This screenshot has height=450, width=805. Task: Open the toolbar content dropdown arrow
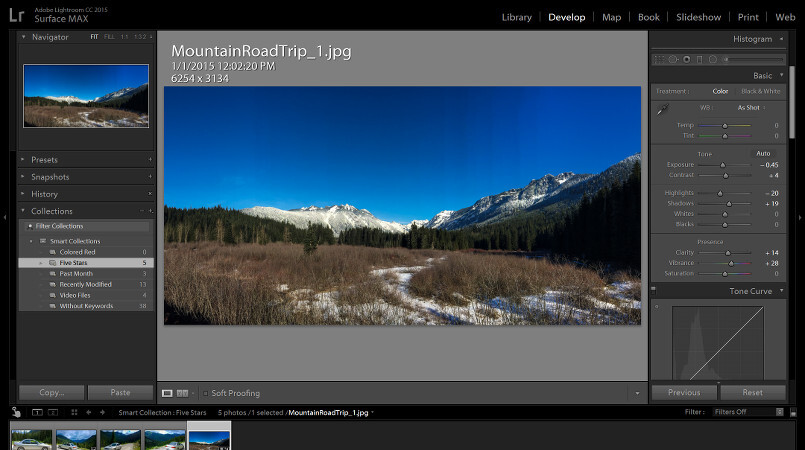(637, 394)
